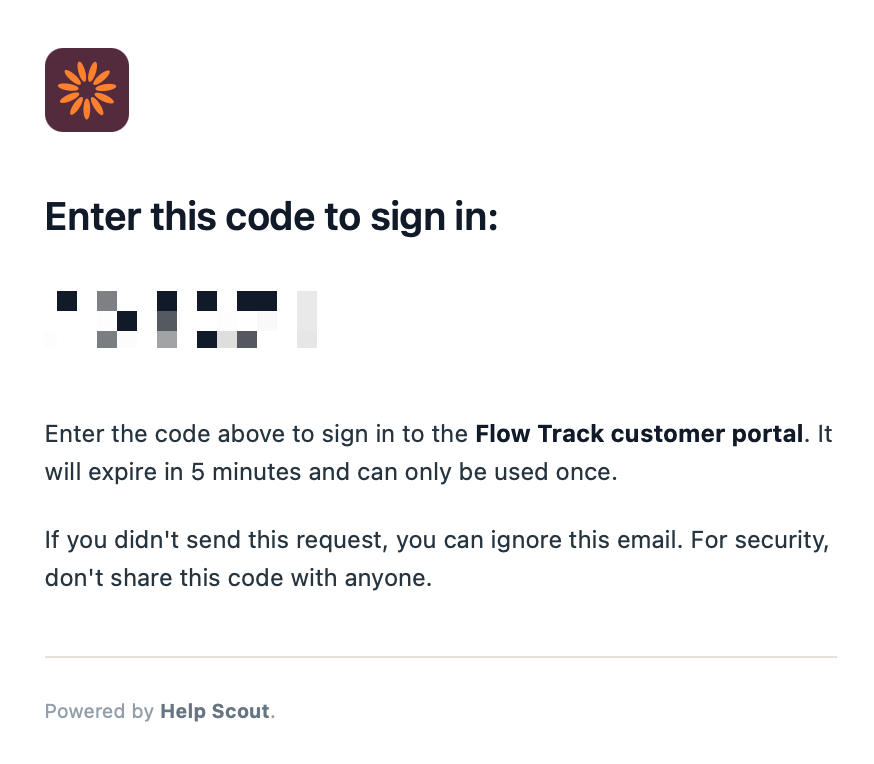Open the bold 'Flow Track customer portal' text

click(x=639, y=434)
